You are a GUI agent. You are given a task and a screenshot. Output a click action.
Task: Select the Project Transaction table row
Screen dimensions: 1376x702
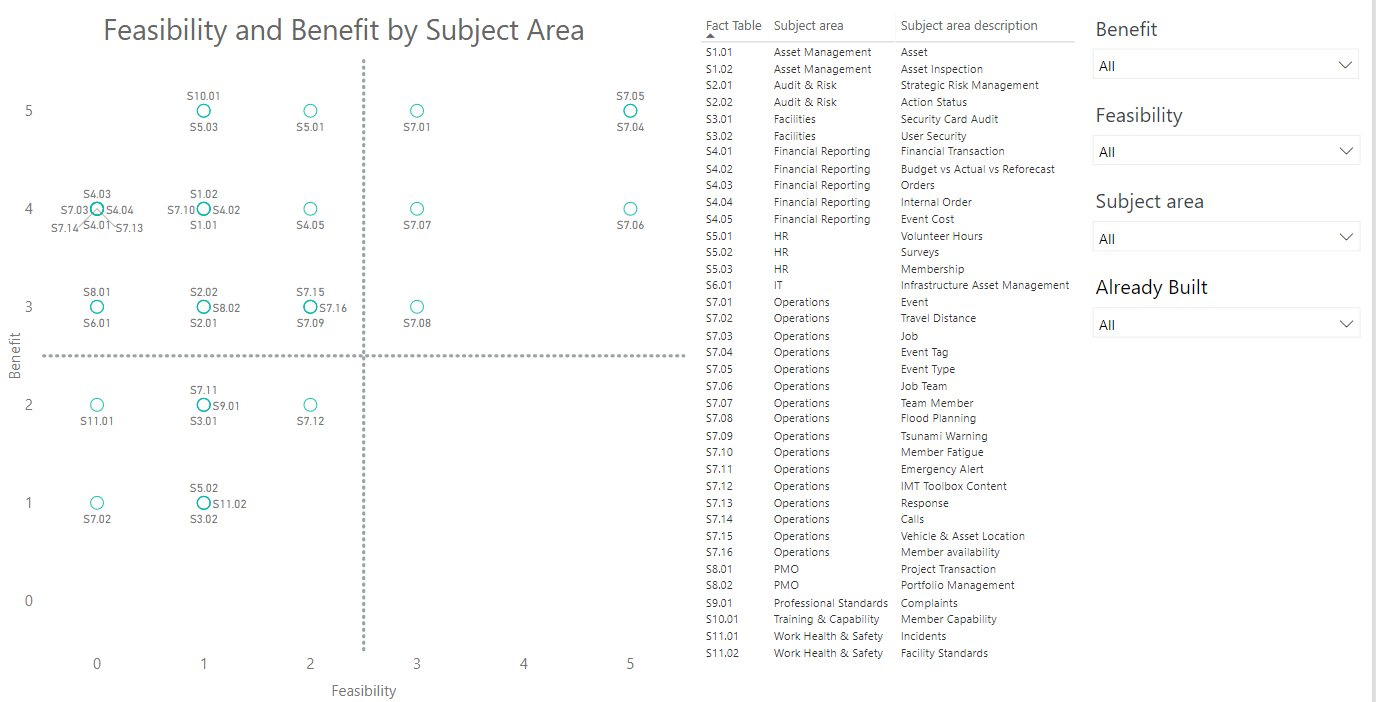(889, 569)
